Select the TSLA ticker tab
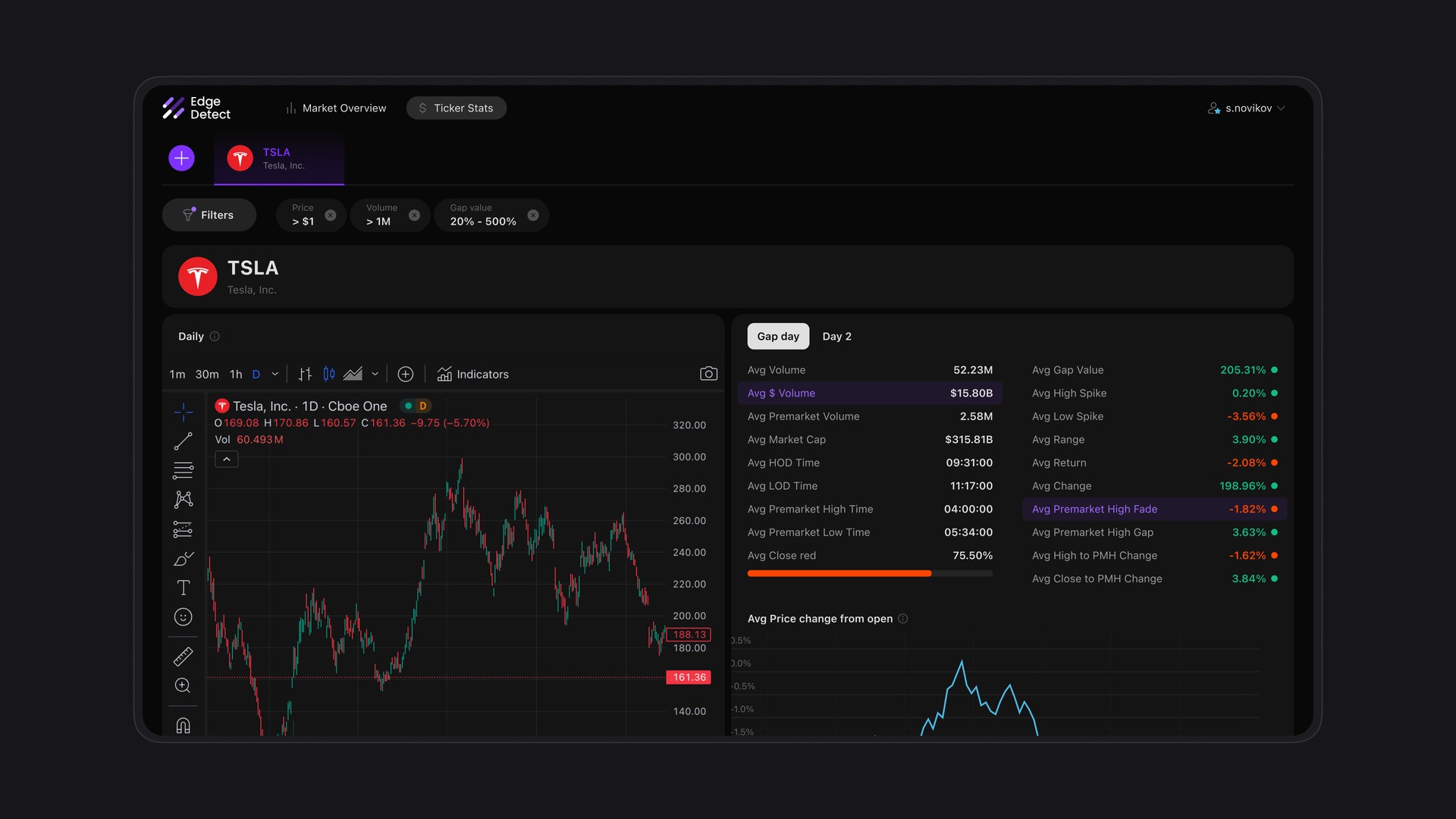The width and height of the screenshot is (1456, 819). 279,158
